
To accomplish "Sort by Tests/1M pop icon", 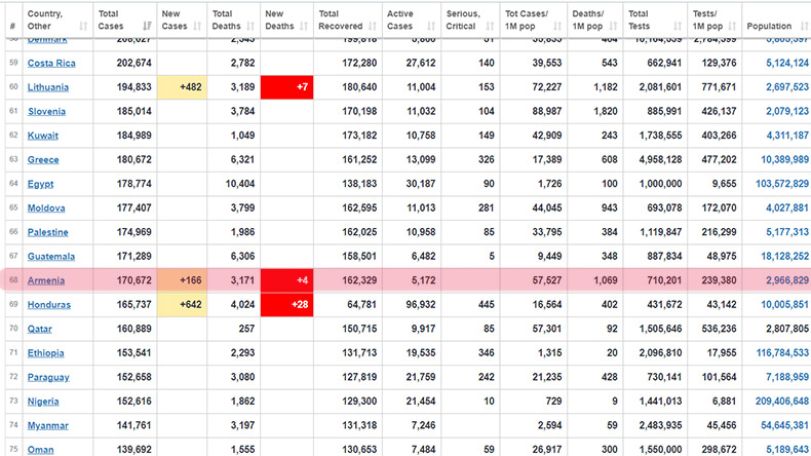I will [x=732, y=26].
